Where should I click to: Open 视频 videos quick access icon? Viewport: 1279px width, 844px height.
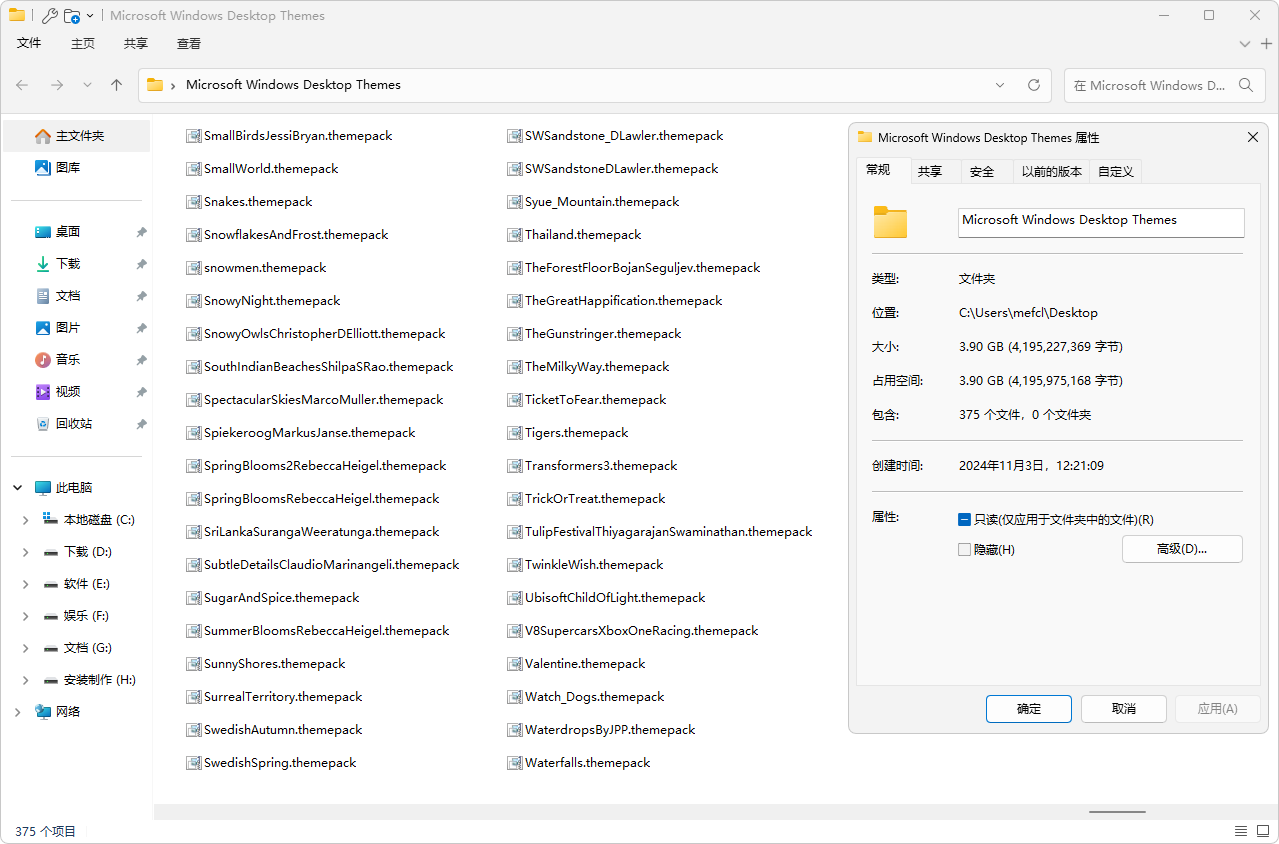(x=43, y=392)
